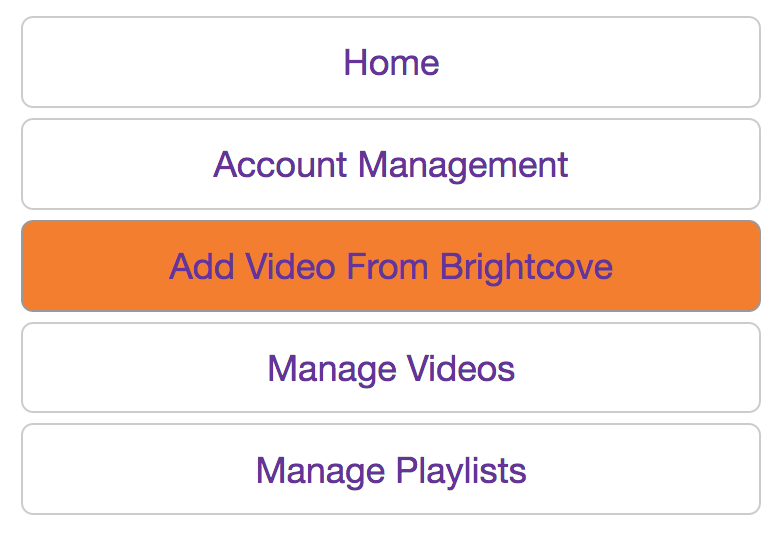This screenshot has height=536, width=776.
Task: Go to Account Management
Action: click(391, 165)
